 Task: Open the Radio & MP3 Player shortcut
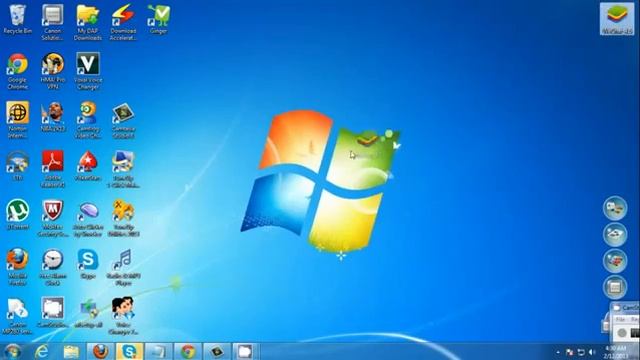(x=123, y=267)
